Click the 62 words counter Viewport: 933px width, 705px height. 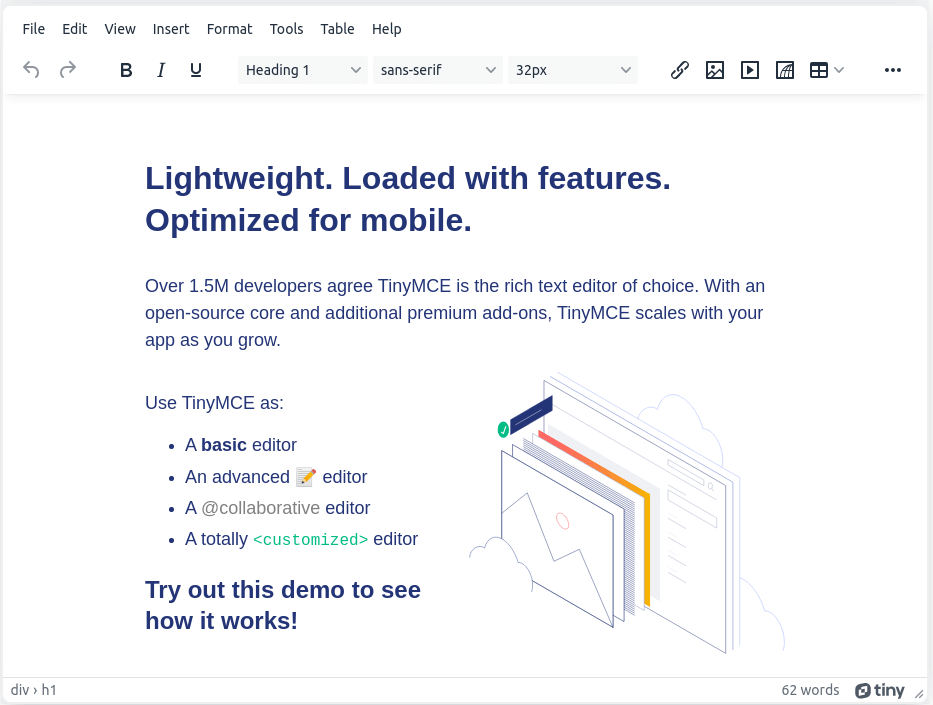click(x=810, y=690)
